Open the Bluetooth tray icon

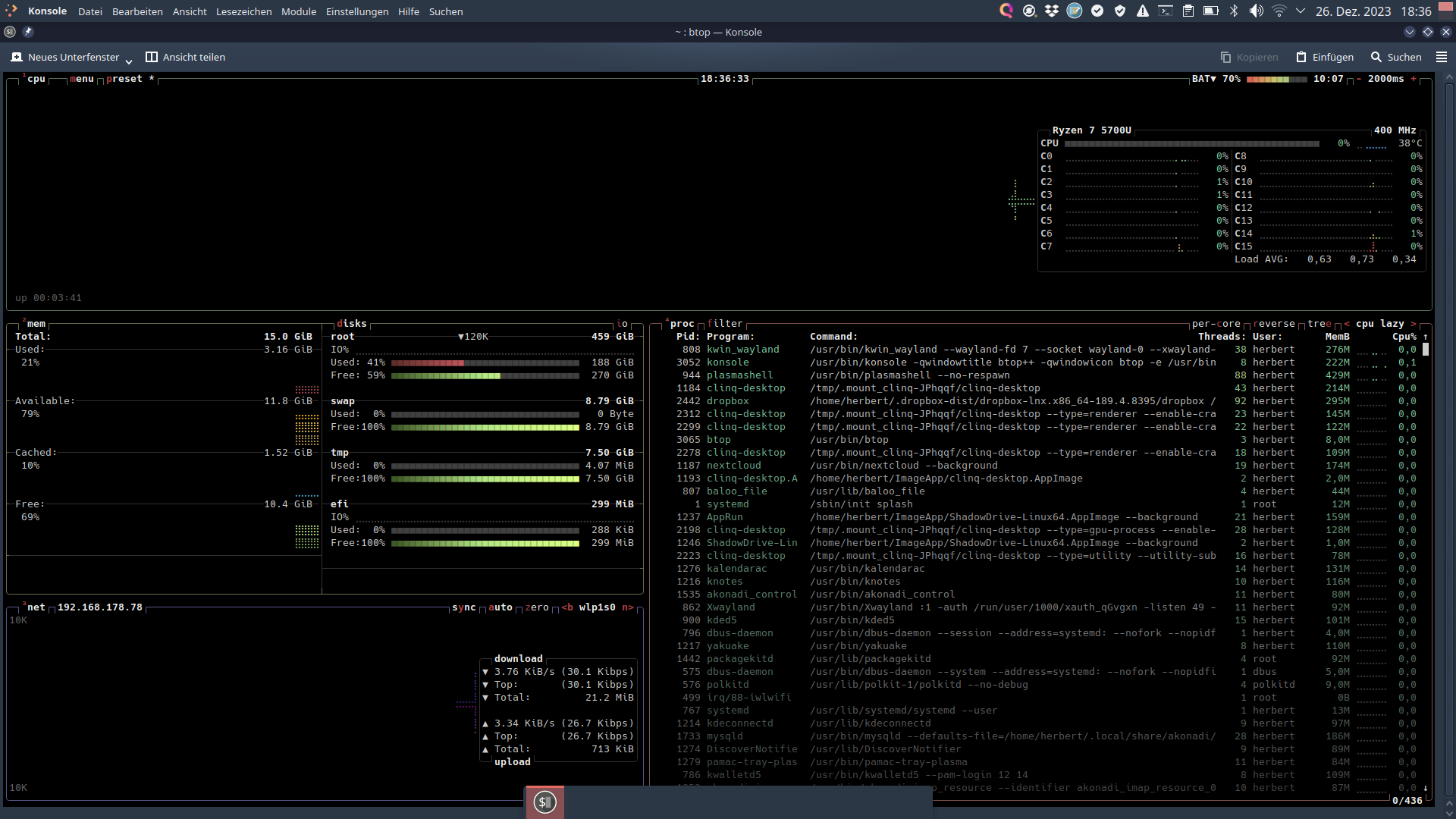pyautogui.click(x=1234, y=11)
